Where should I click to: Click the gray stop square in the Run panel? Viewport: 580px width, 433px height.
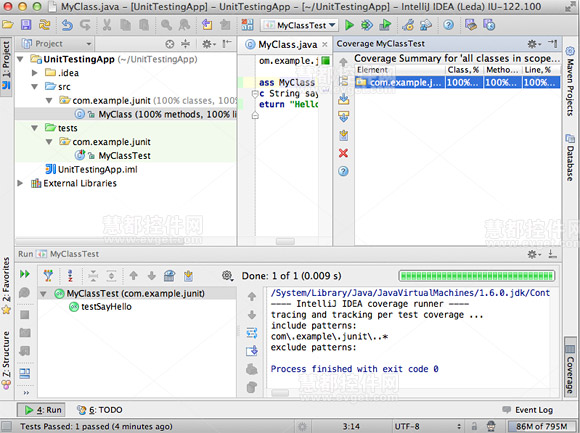tap(25, 315)
